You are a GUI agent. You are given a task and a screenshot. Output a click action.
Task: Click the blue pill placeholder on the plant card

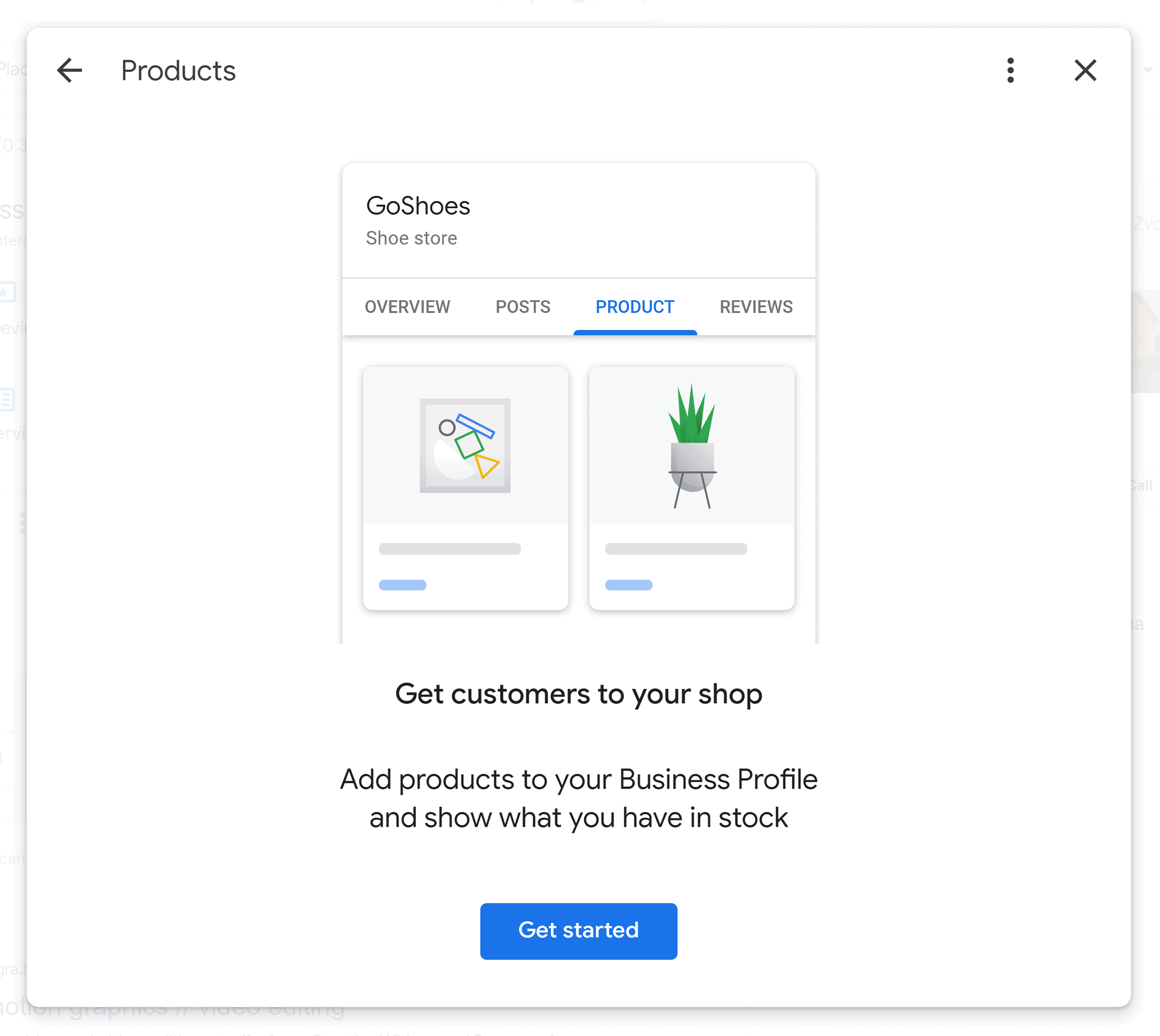coord(628,584)
